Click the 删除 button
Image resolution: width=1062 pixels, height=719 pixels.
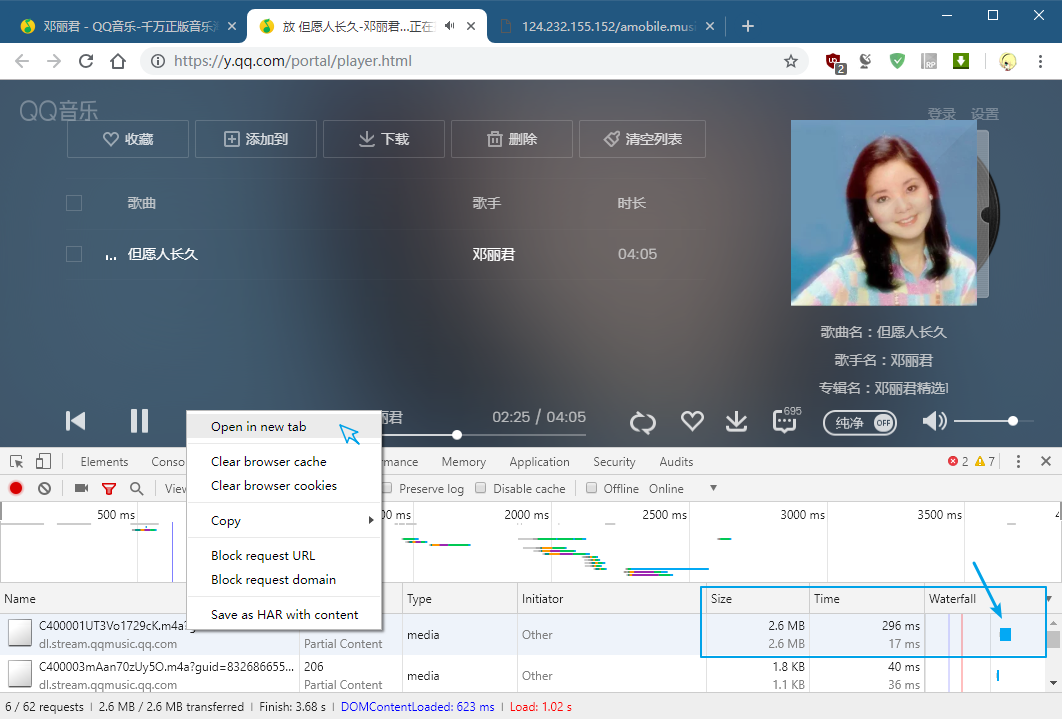512,139
